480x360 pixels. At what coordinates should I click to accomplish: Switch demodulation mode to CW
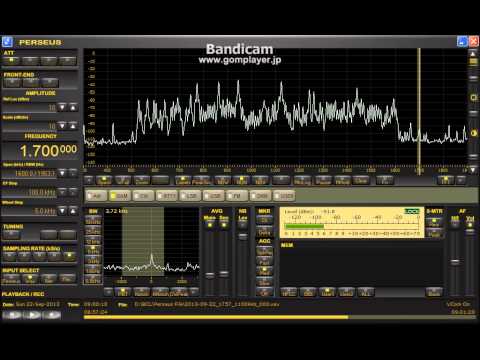click(143, 196)
